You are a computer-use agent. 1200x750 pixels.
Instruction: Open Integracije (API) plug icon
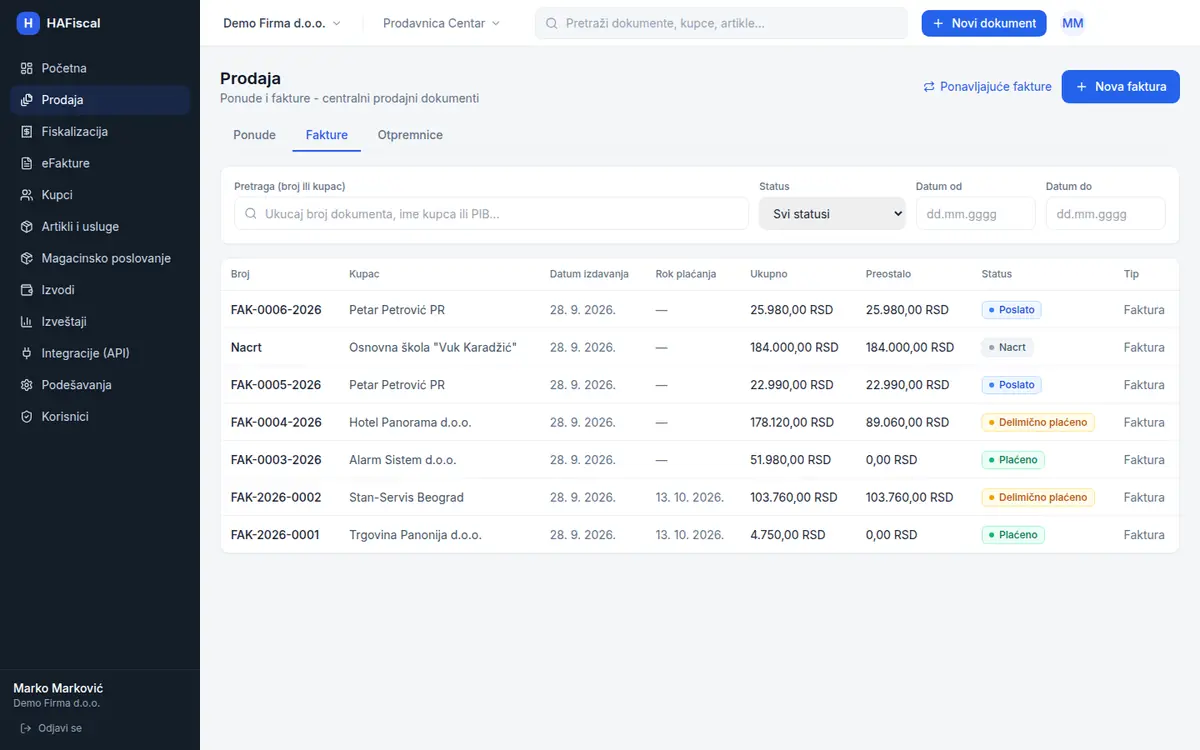pos(27,353)
